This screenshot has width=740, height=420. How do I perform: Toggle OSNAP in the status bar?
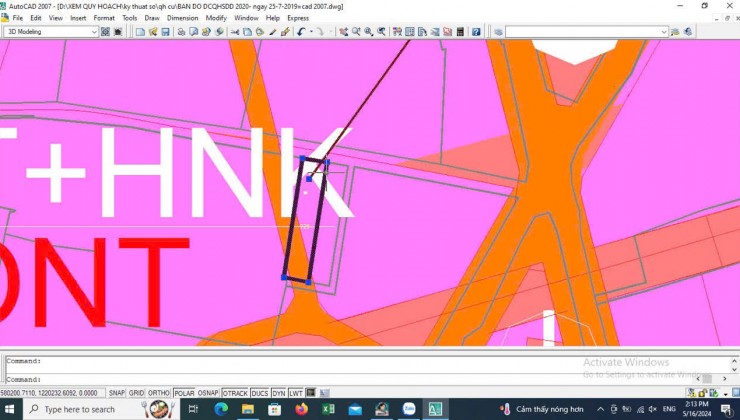click(208, 393)
